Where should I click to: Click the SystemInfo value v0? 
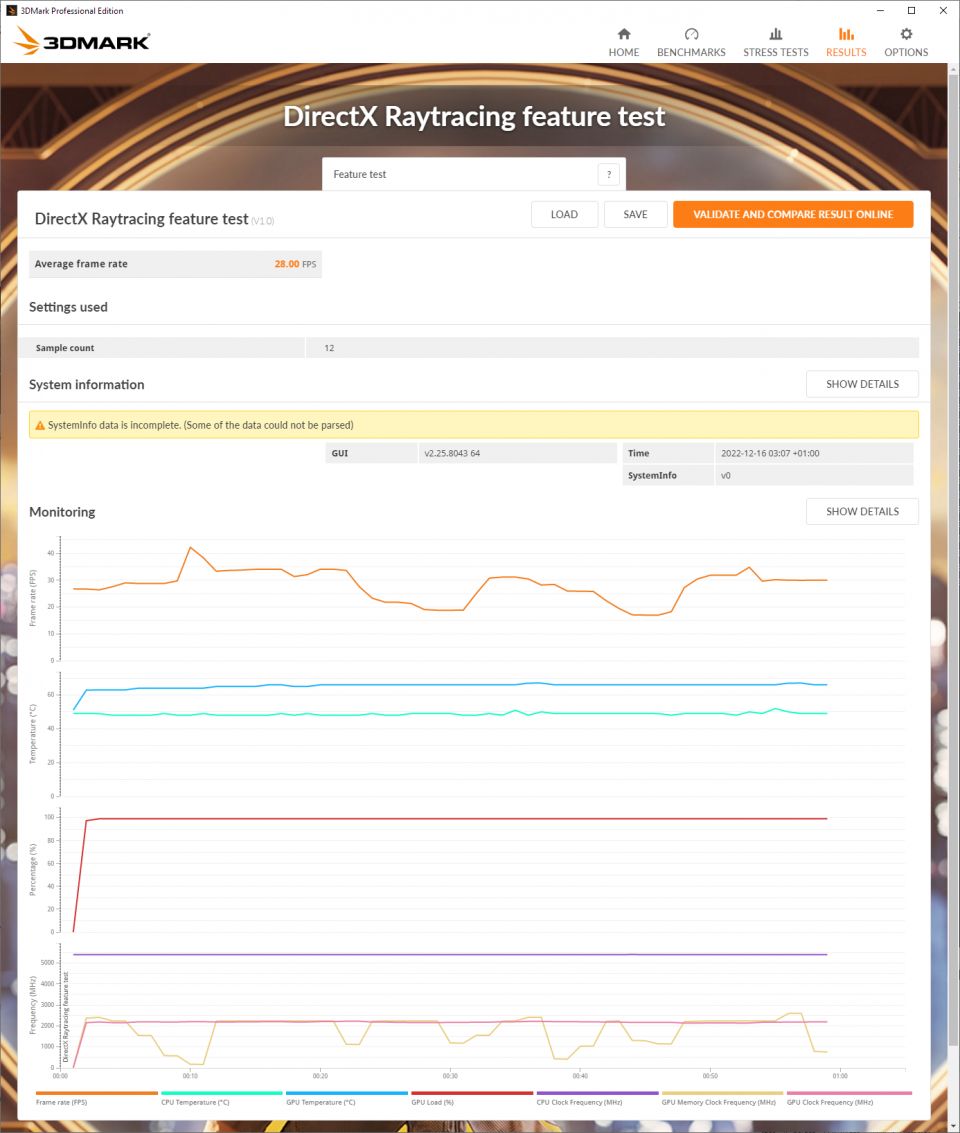point(726,475)
